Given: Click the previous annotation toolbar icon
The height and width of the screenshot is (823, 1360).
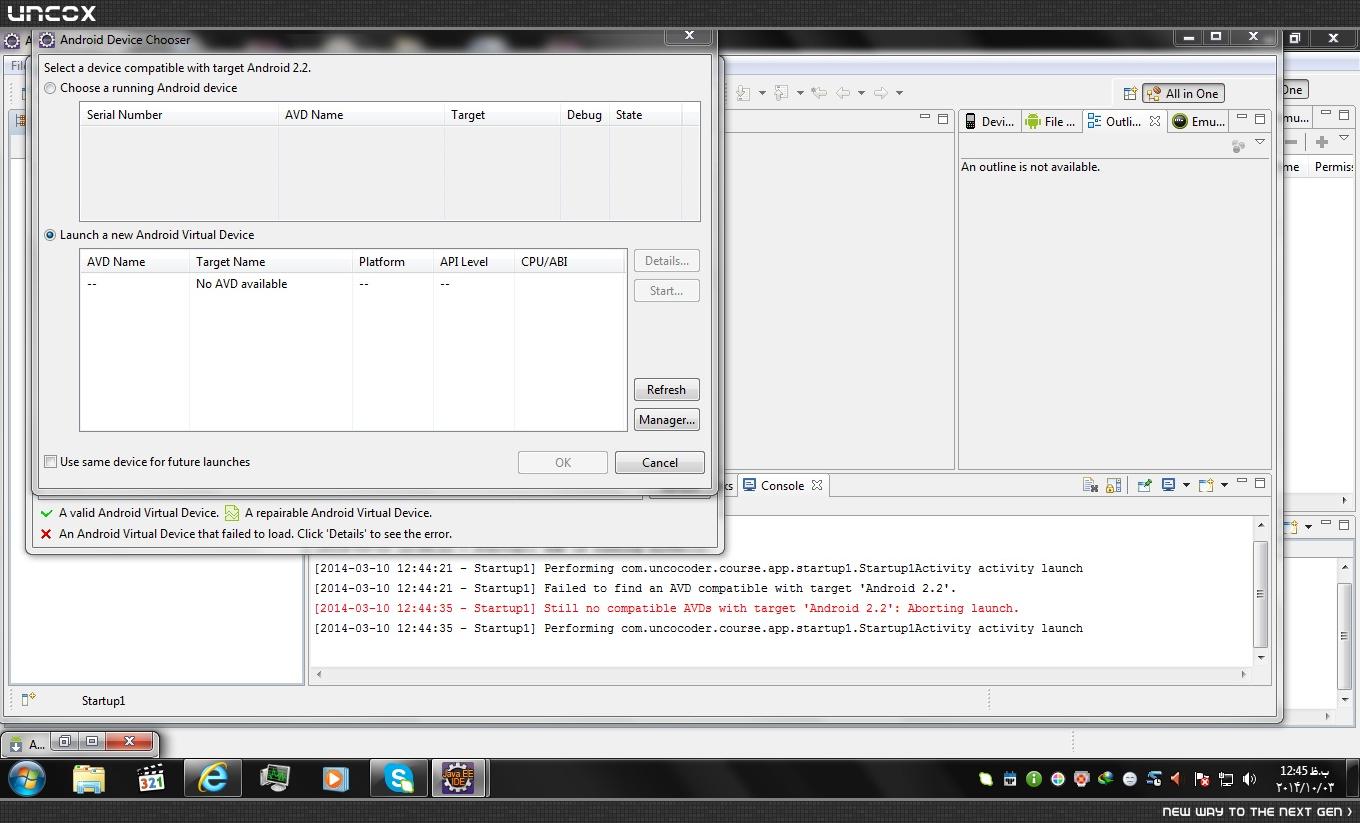Looking at the screenshot, I should coord(781,93).
